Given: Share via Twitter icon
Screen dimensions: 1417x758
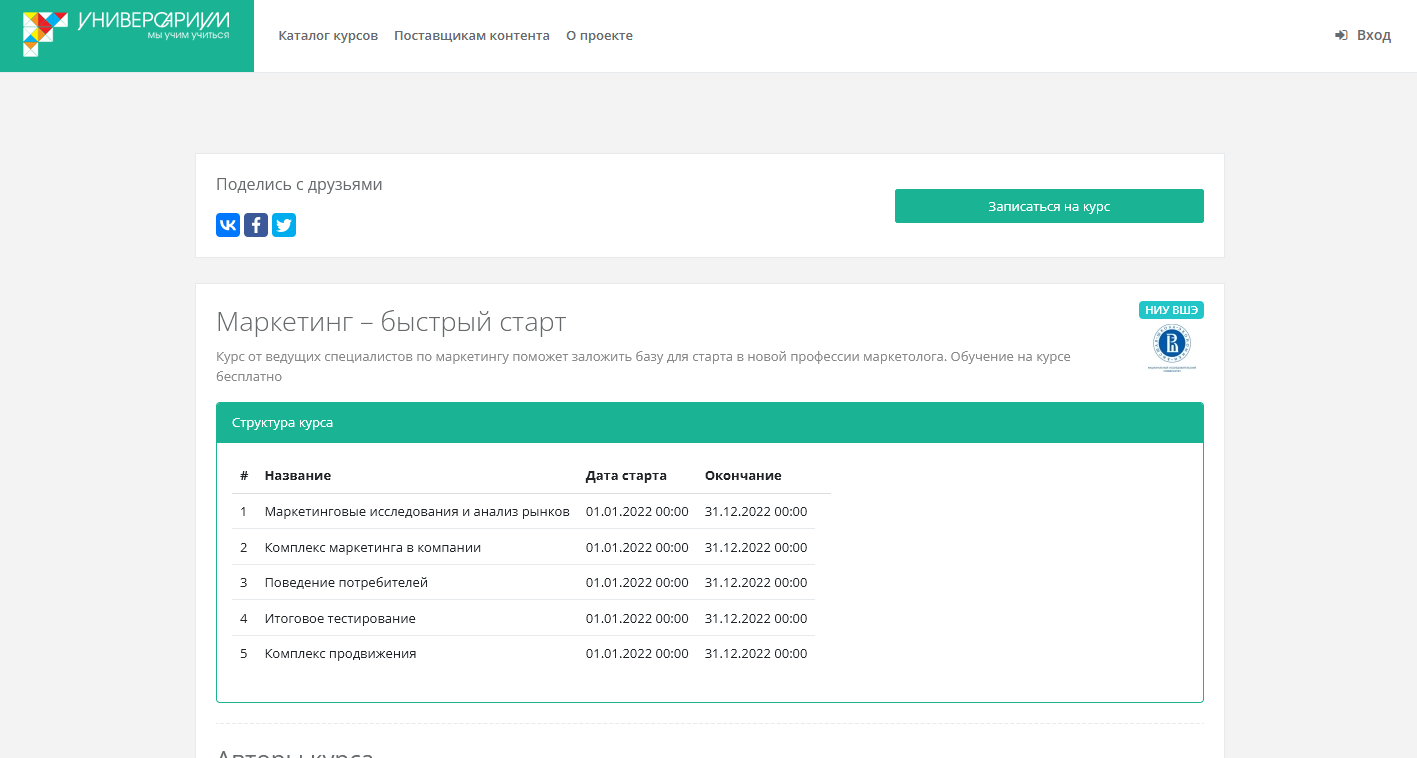Looking at the screenshot, I should tap(284, 225).
